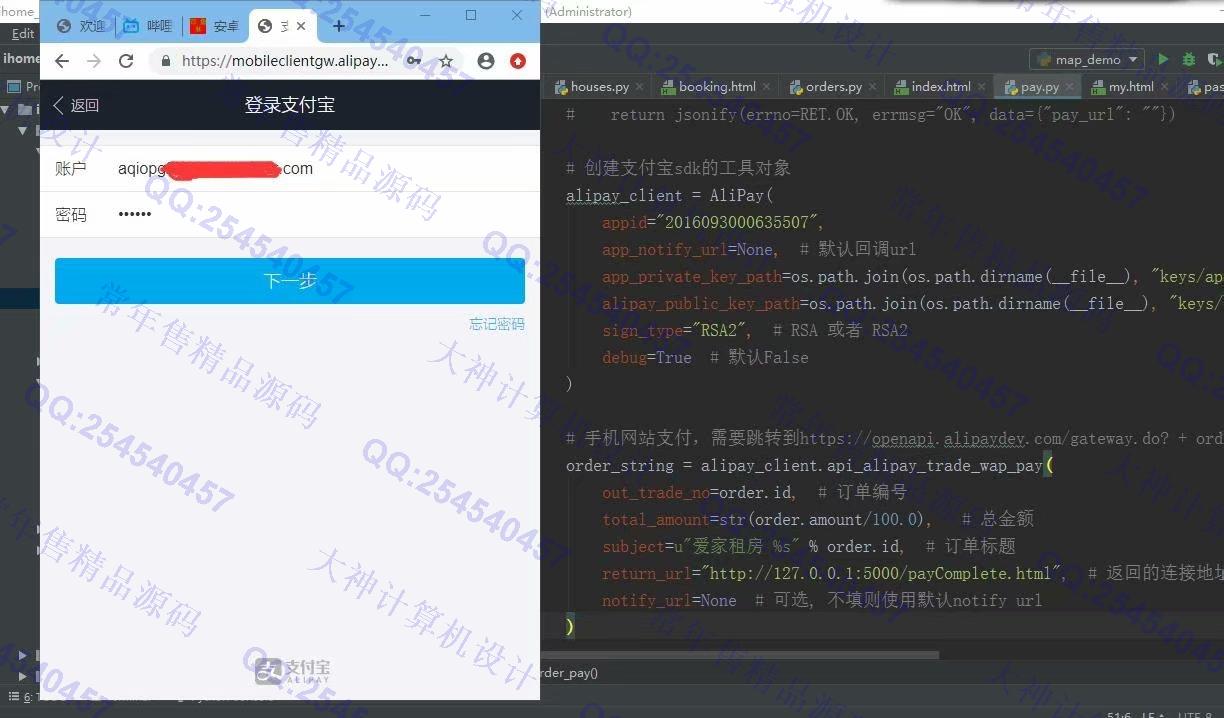Click the comment '# 创建支付宝sdk的工具对象'

[678, 168]
